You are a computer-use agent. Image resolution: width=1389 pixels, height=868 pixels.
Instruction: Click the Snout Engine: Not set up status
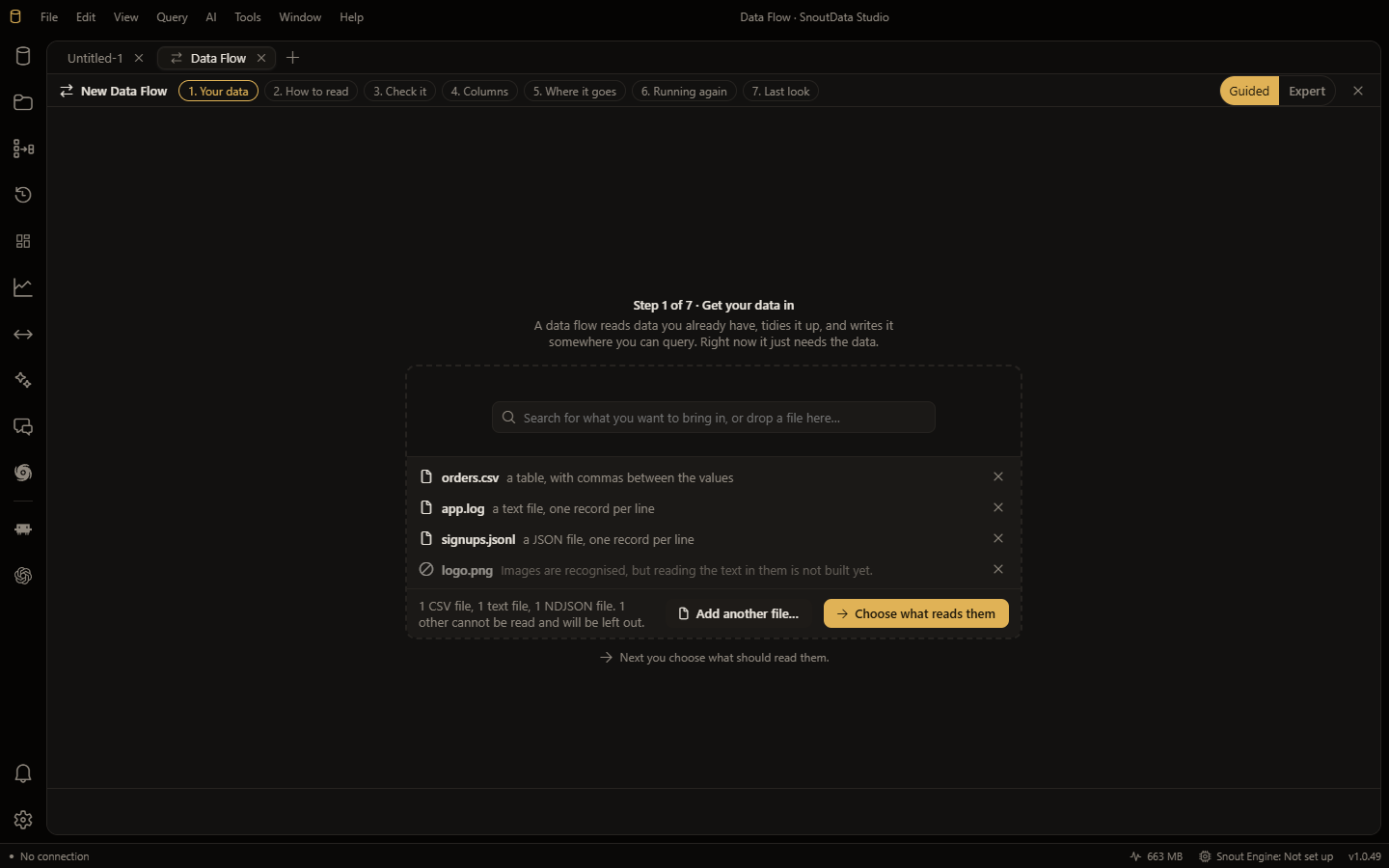click(1266, 856)
